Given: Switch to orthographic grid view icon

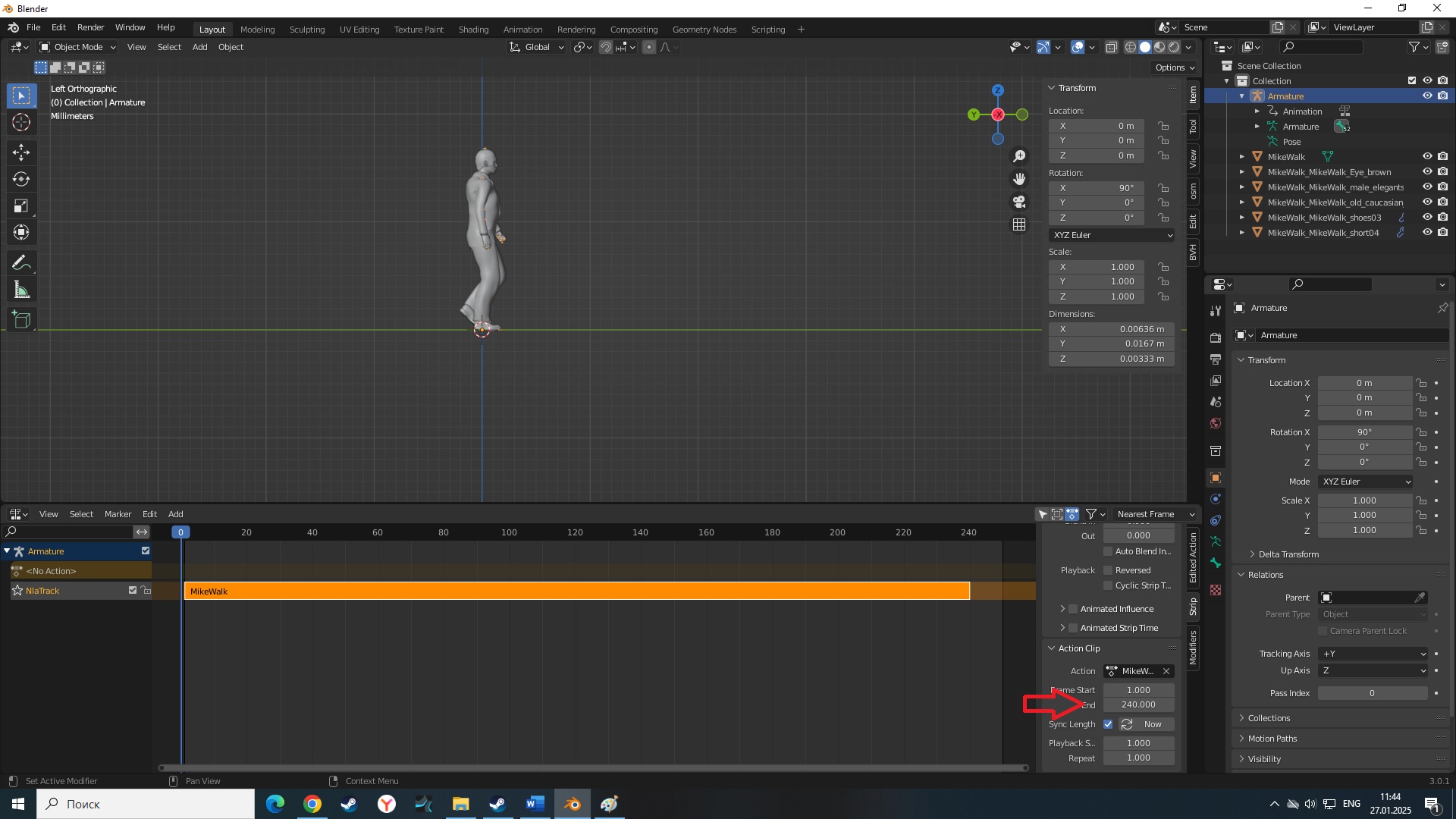Looking at the screenshot, I should pyautogui.click(x=1019, y=224).
